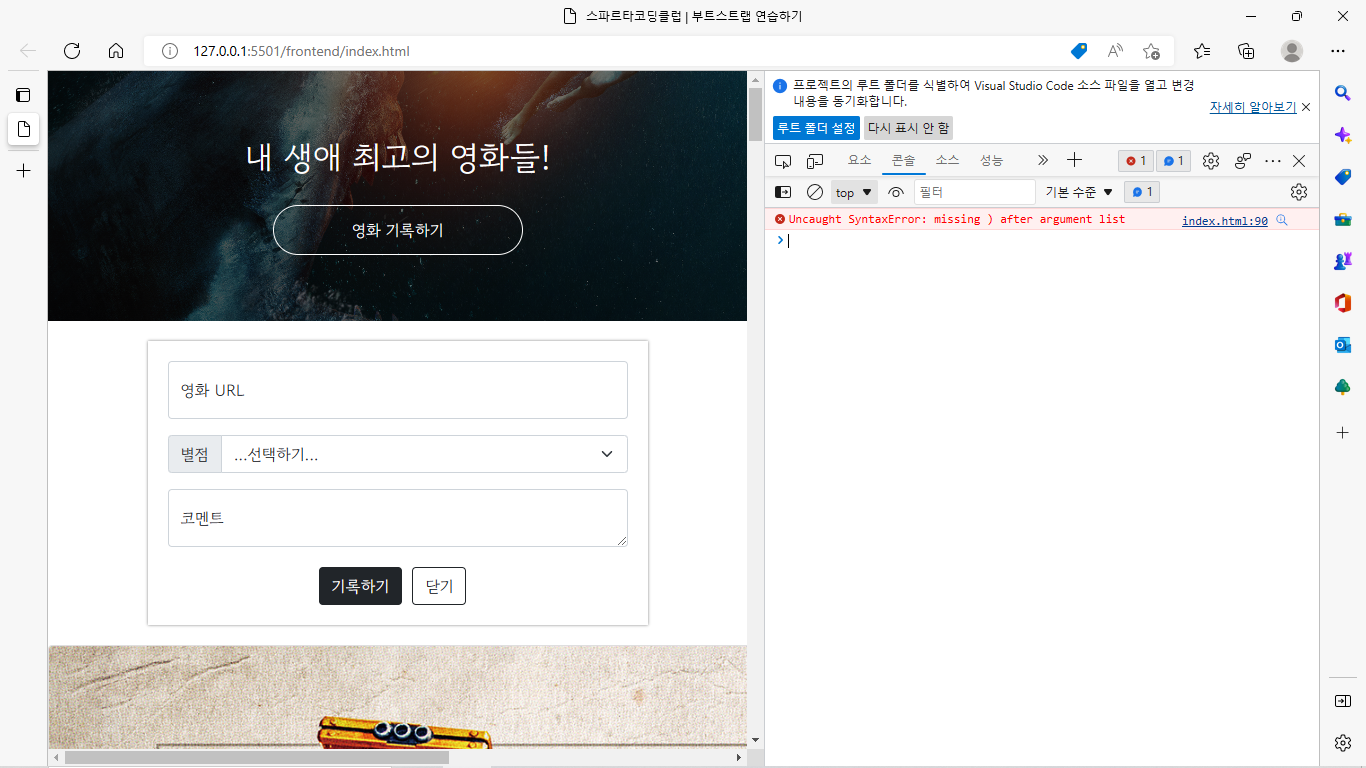
Task: Select current page tab in vertical tab bar
Action: [24, 129]
